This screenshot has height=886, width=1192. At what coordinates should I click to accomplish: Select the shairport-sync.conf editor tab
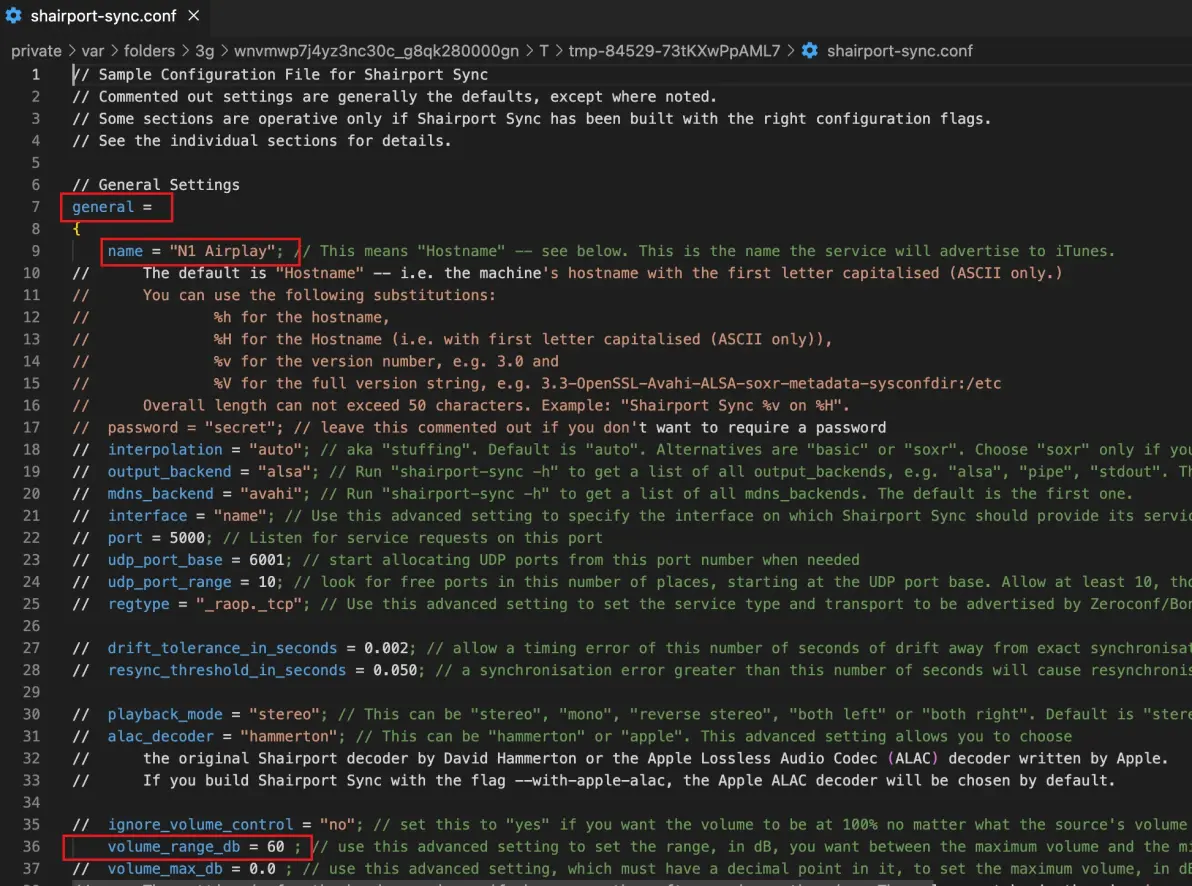point(103,15)
